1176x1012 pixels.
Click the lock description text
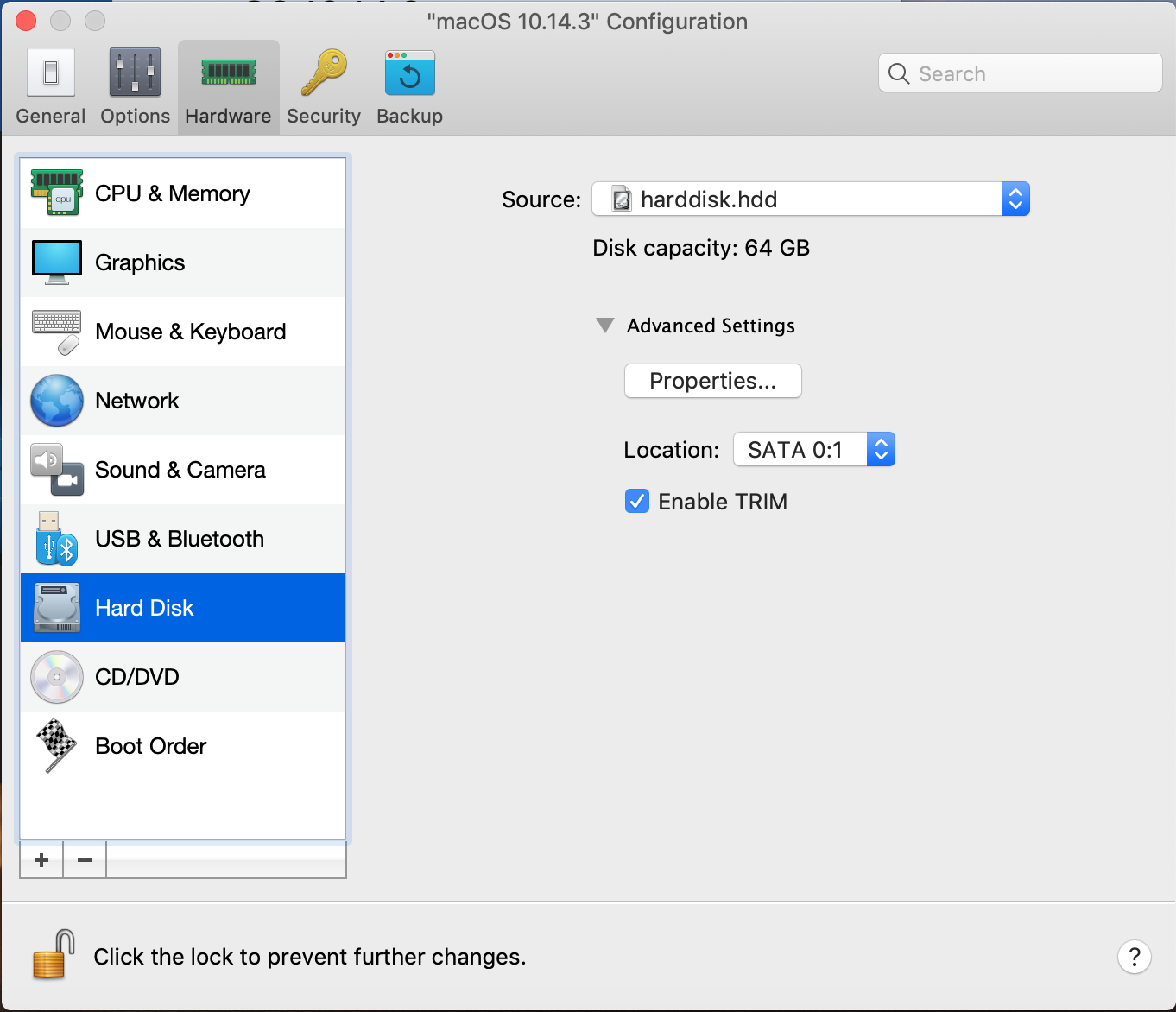point(310,957)
